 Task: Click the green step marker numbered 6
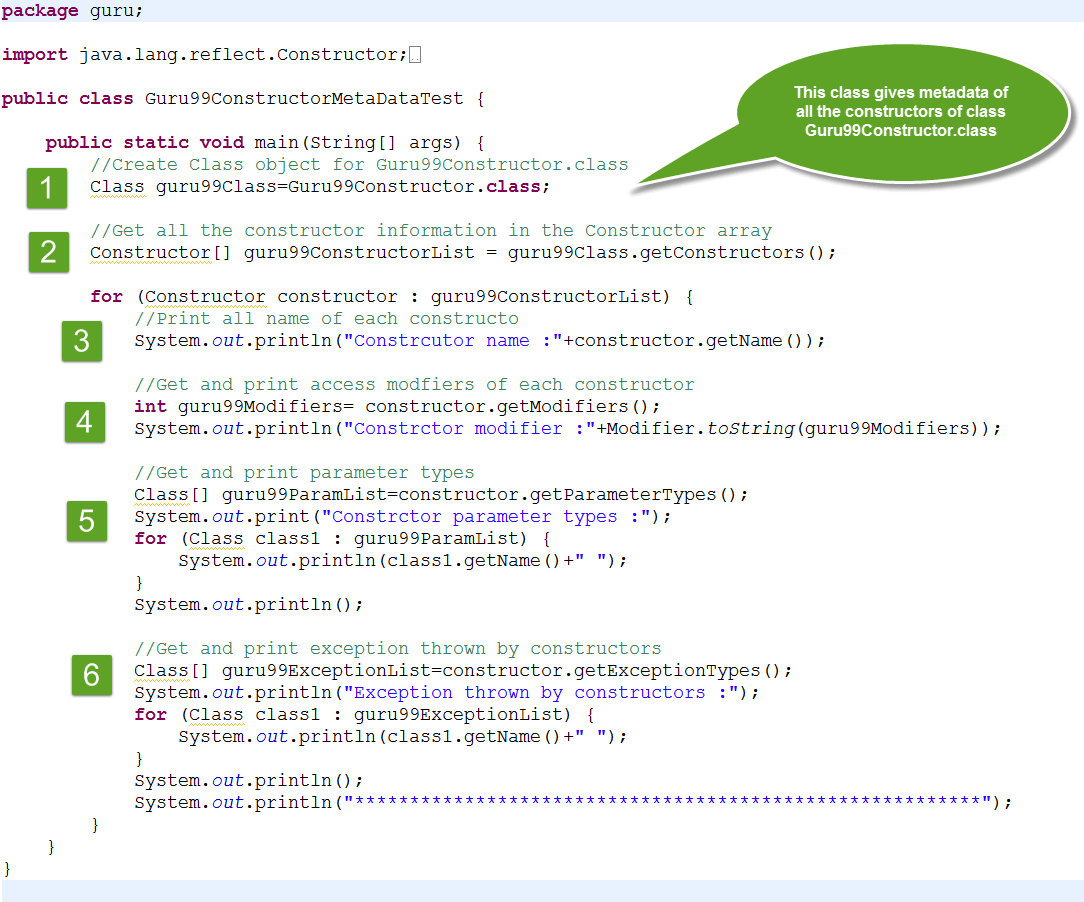pos(91,676)
